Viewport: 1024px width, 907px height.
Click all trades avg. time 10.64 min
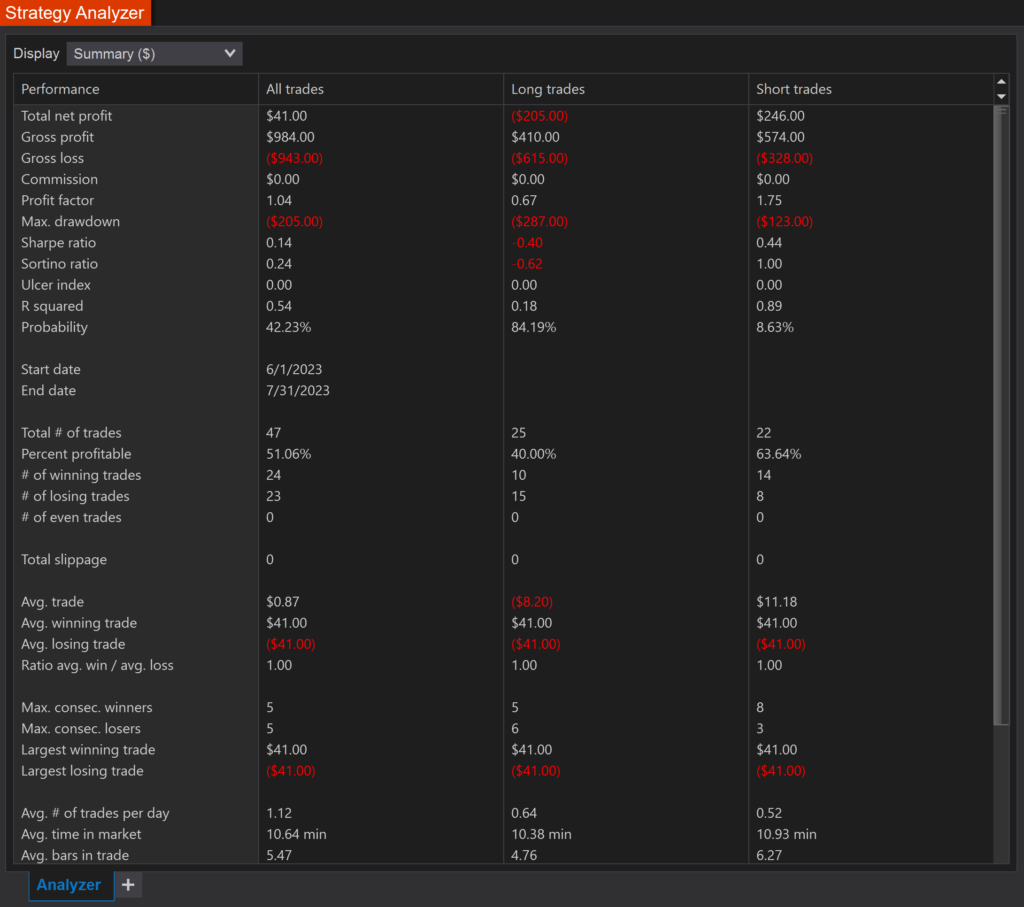pyautogui.click(x=296, y=835)
